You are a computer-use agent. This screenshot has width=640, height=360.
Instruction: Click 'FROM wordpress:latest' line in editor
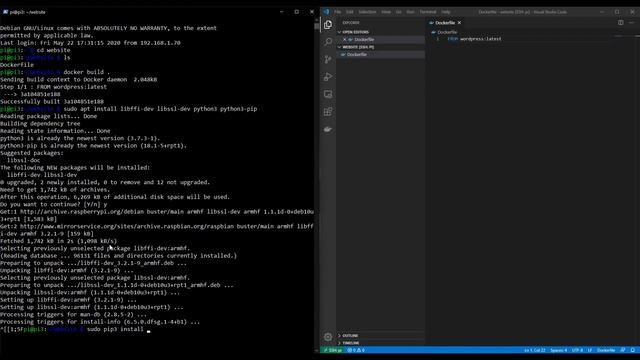[x=474, y=39]
